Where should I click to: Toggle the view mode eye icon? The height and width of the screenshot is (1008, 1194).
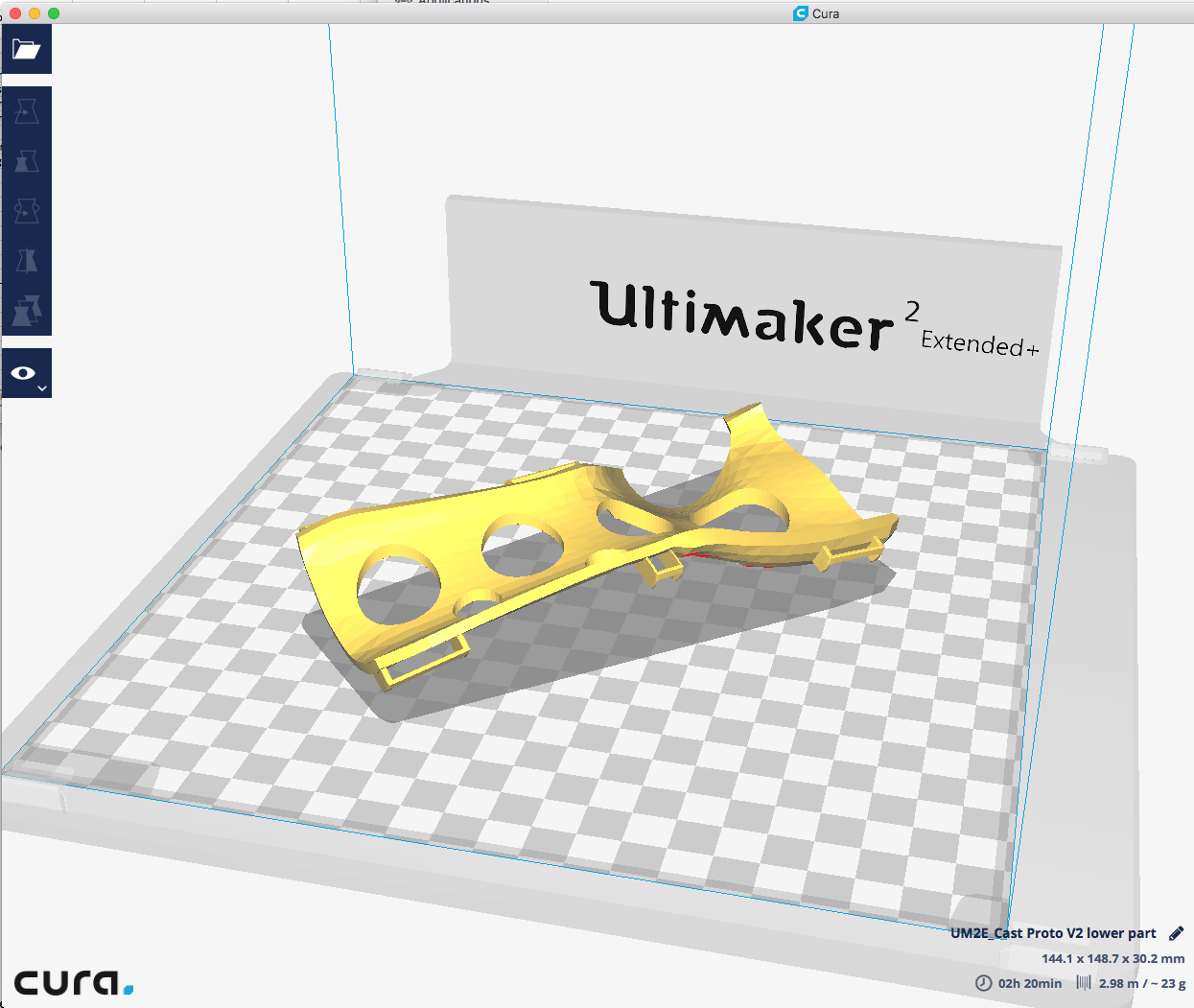click(x=23, y=373)
